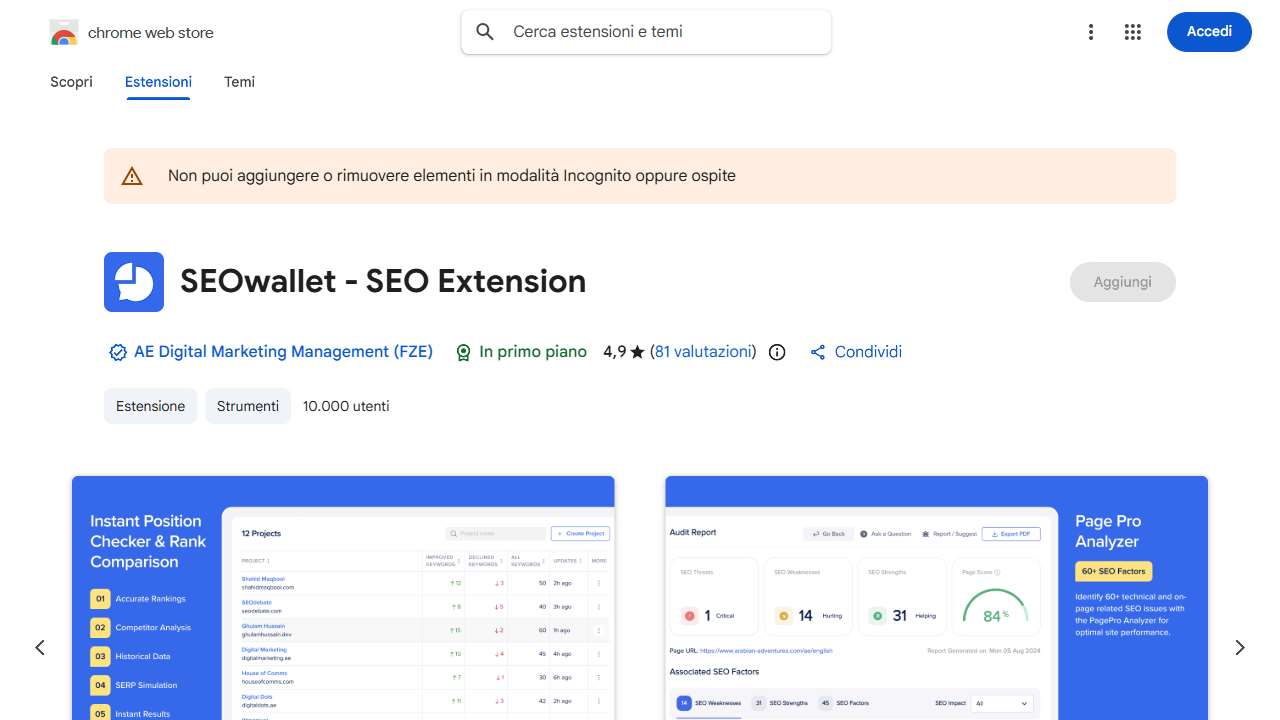Screen dimensions: 1280x720
Task: Open the browser three-dot options menu
Action: click(x=1091, y=31)
